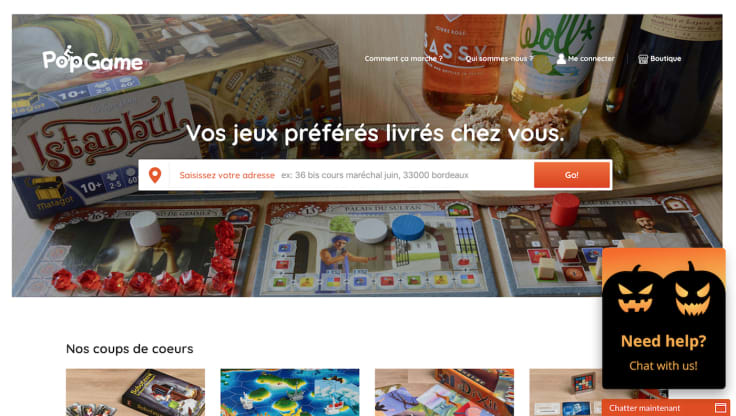This screenshot has width=736, height=416.
Task: Click the PopGame logo
Action: 92,59
